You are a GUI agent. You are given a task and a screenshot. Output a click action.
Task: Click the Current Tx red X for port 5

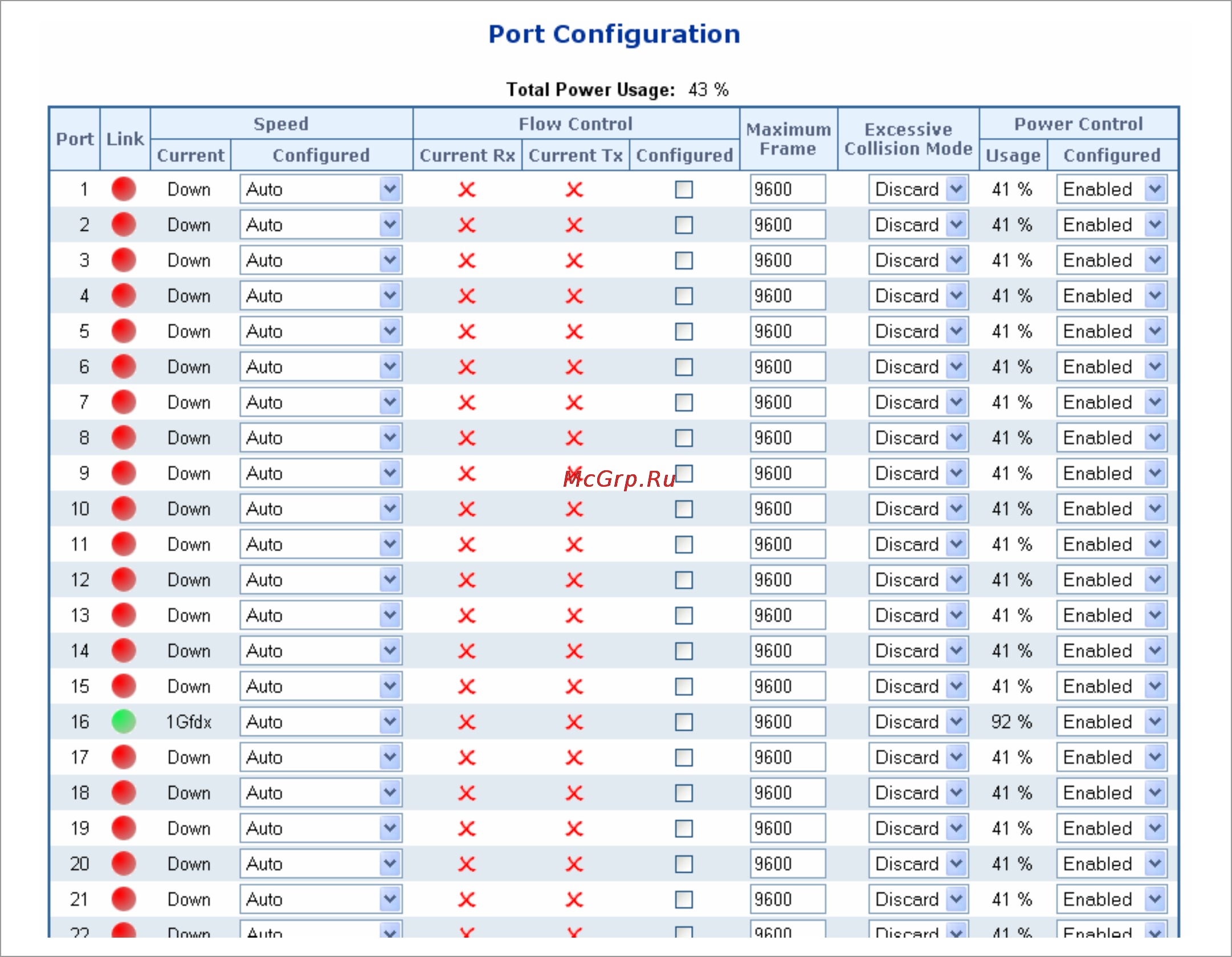coord(574,331)
